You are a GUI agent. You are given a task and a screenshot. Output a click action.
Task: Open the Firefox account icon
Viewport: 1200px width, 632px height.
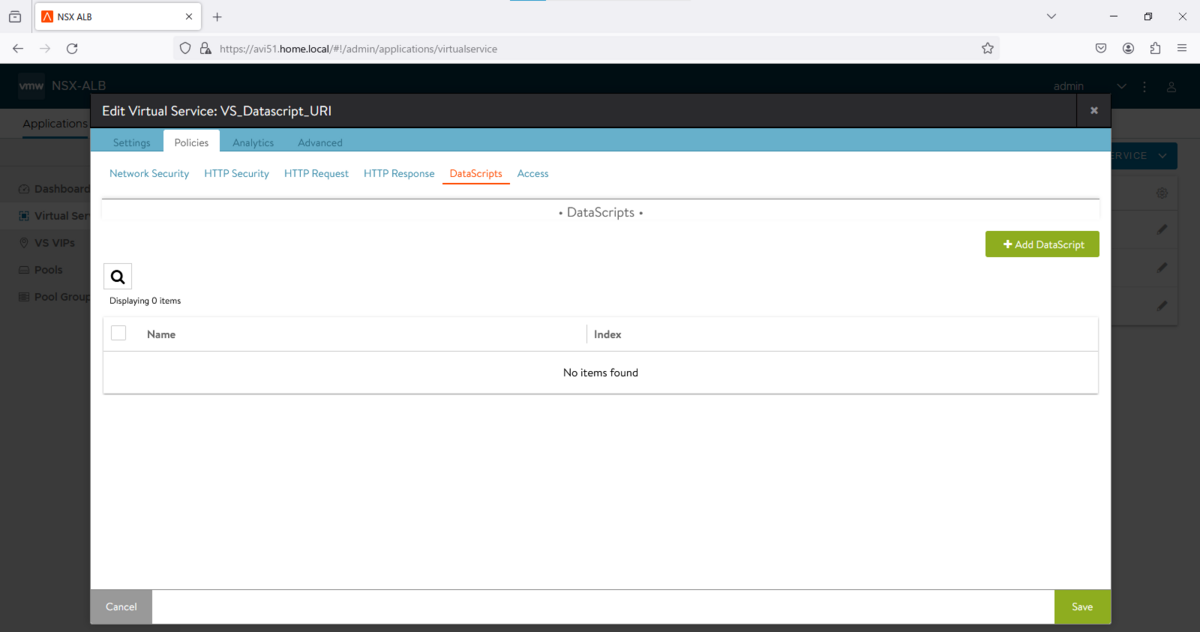1128,48
